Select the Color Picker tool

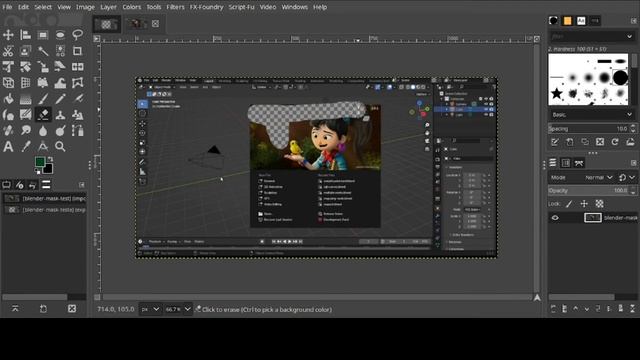coord(26,147)
